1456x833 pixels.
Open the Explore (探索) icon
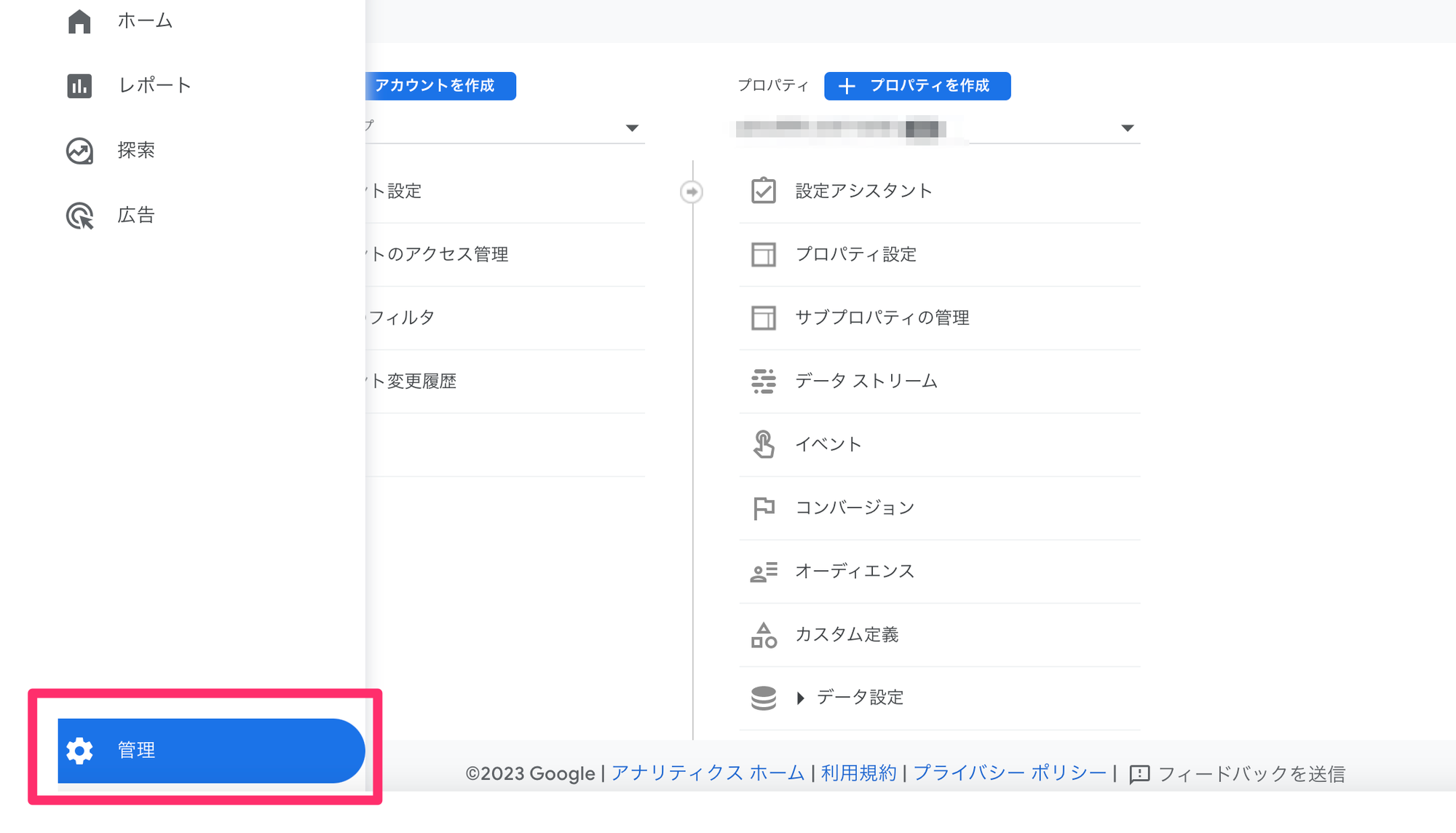tap(79, 151)
